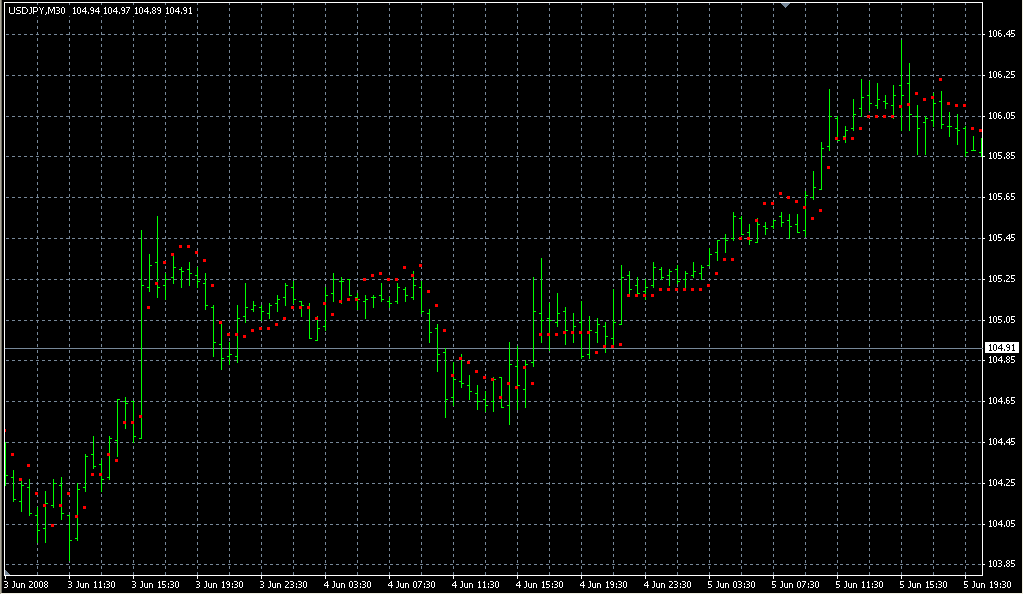
Task: Click the 106.05 price scale label
Action: 1000,116
